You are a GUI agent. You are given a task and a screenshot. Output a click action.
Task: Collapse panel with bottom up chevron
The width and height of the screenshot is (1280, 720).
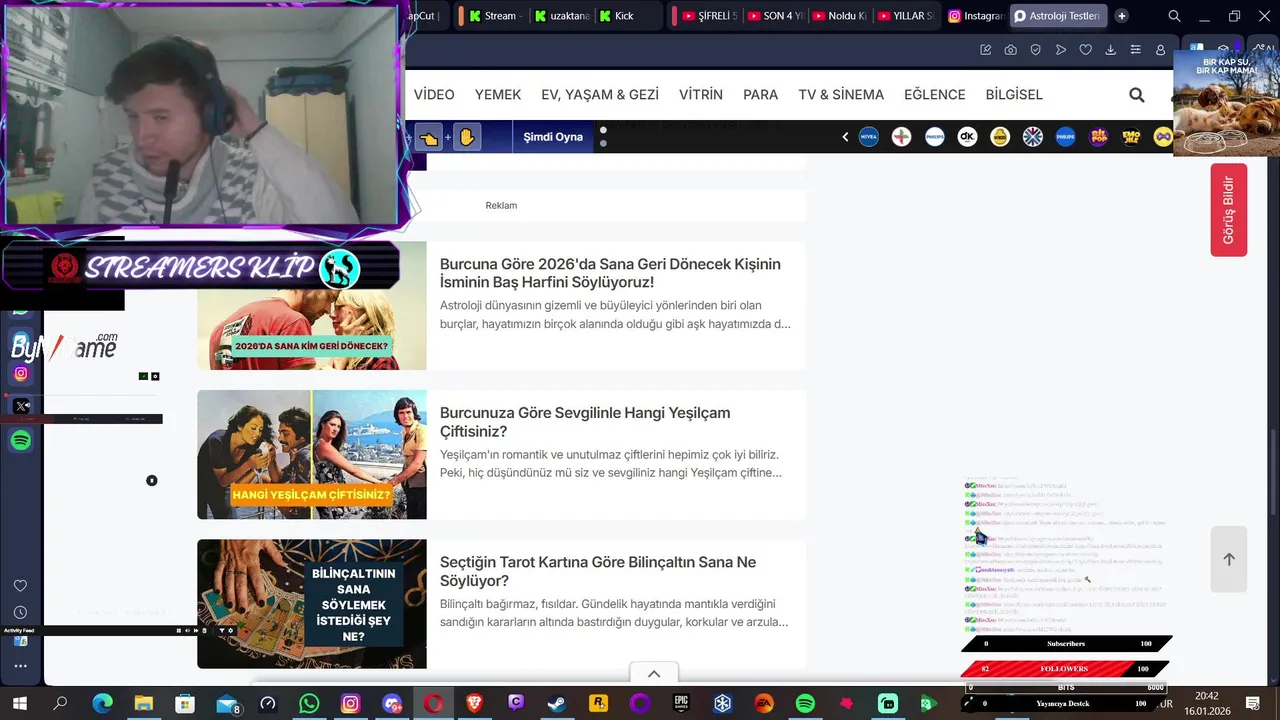pos(654,674)
